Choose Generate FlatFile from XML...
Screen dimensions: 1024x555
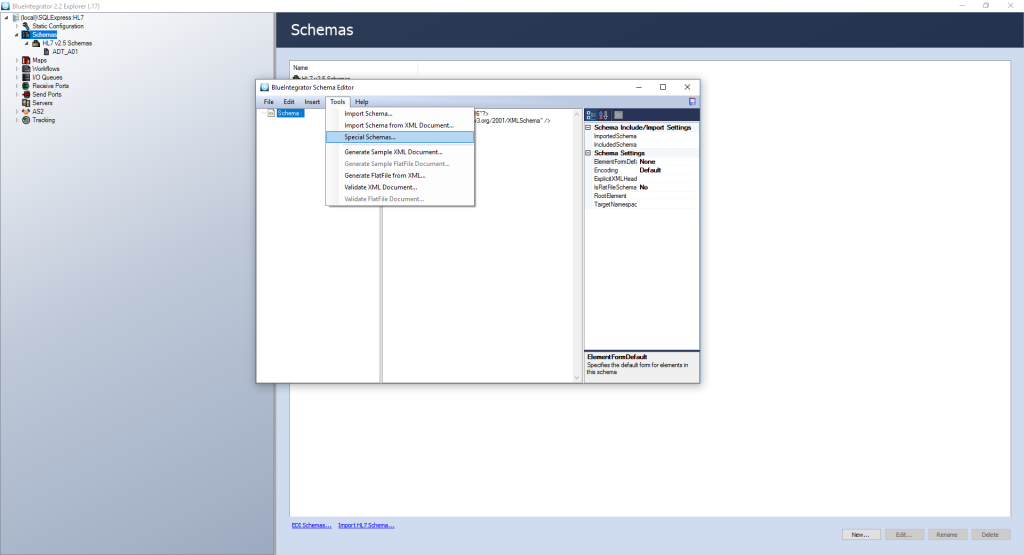point(400,175)
